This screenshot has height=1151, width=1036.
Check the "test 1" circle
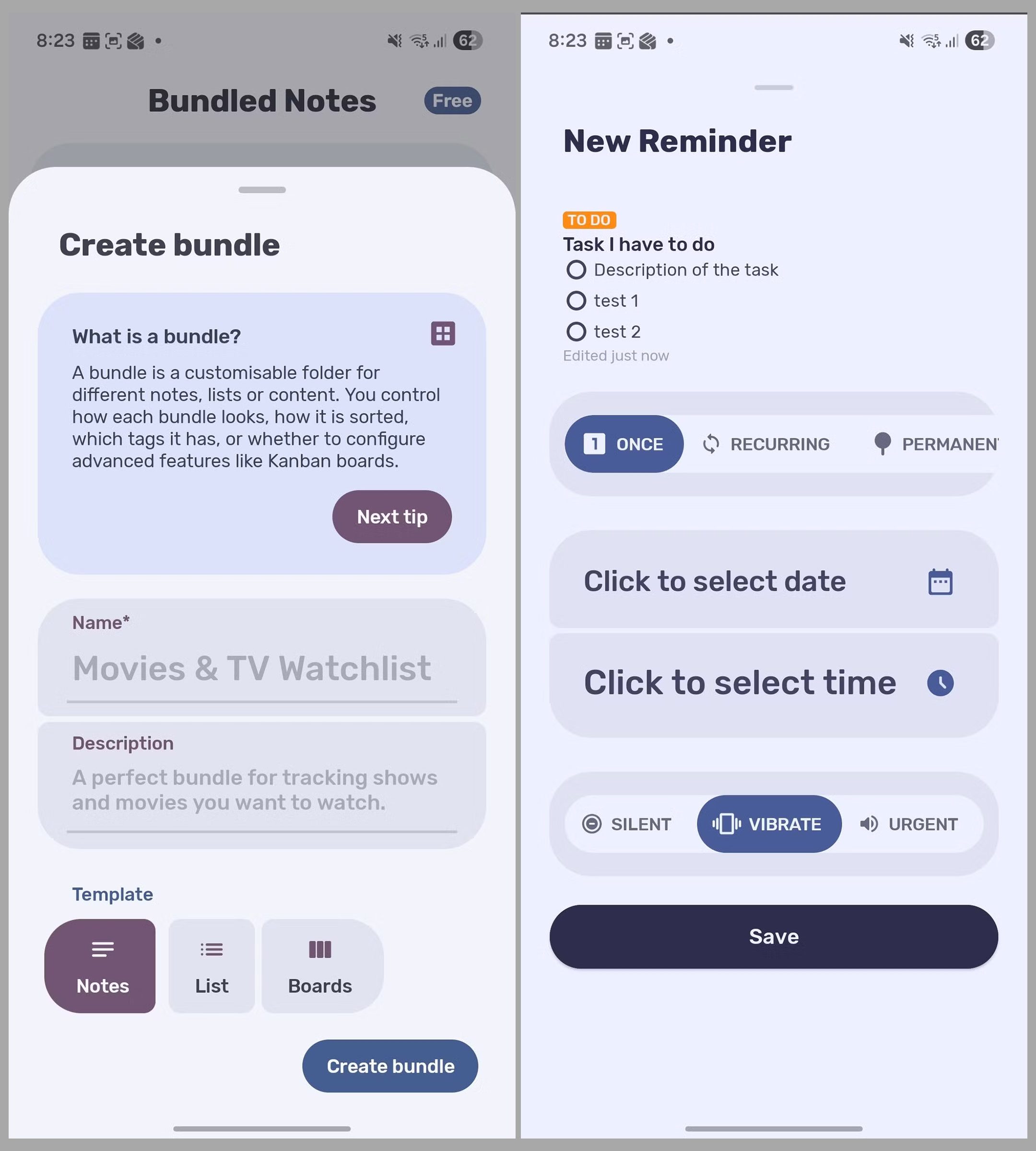point(576,301)
